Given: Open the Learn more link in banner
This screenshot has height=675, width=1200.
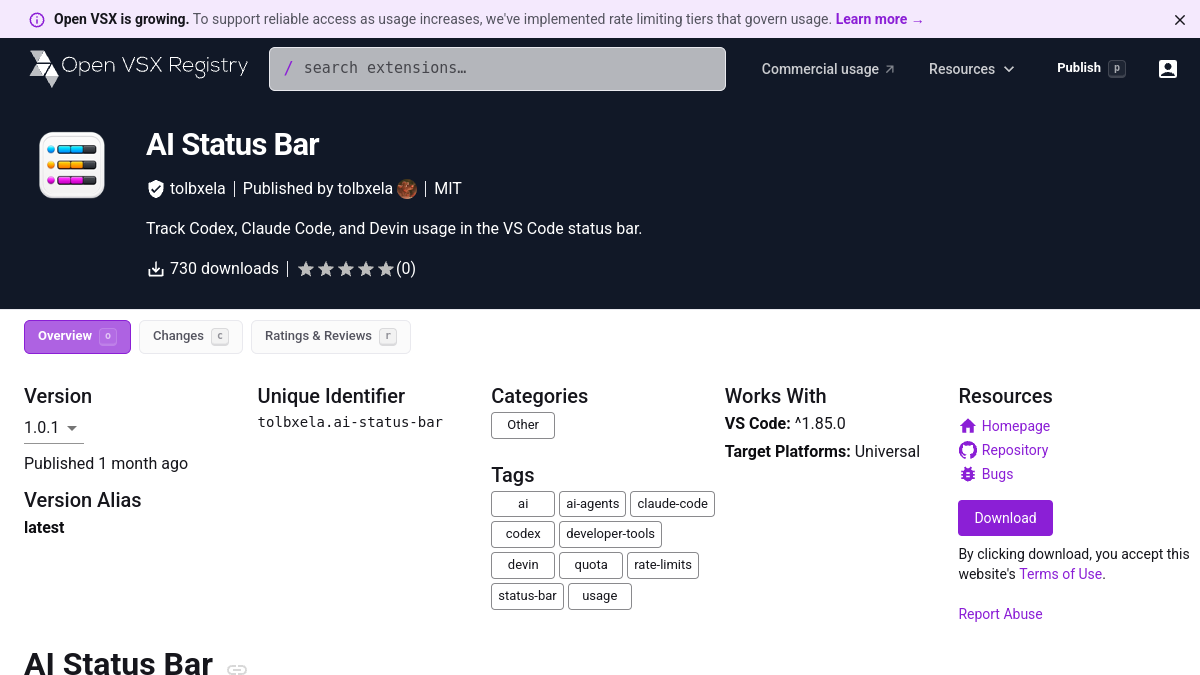Looking at the screenshot, I should [879, 19].
